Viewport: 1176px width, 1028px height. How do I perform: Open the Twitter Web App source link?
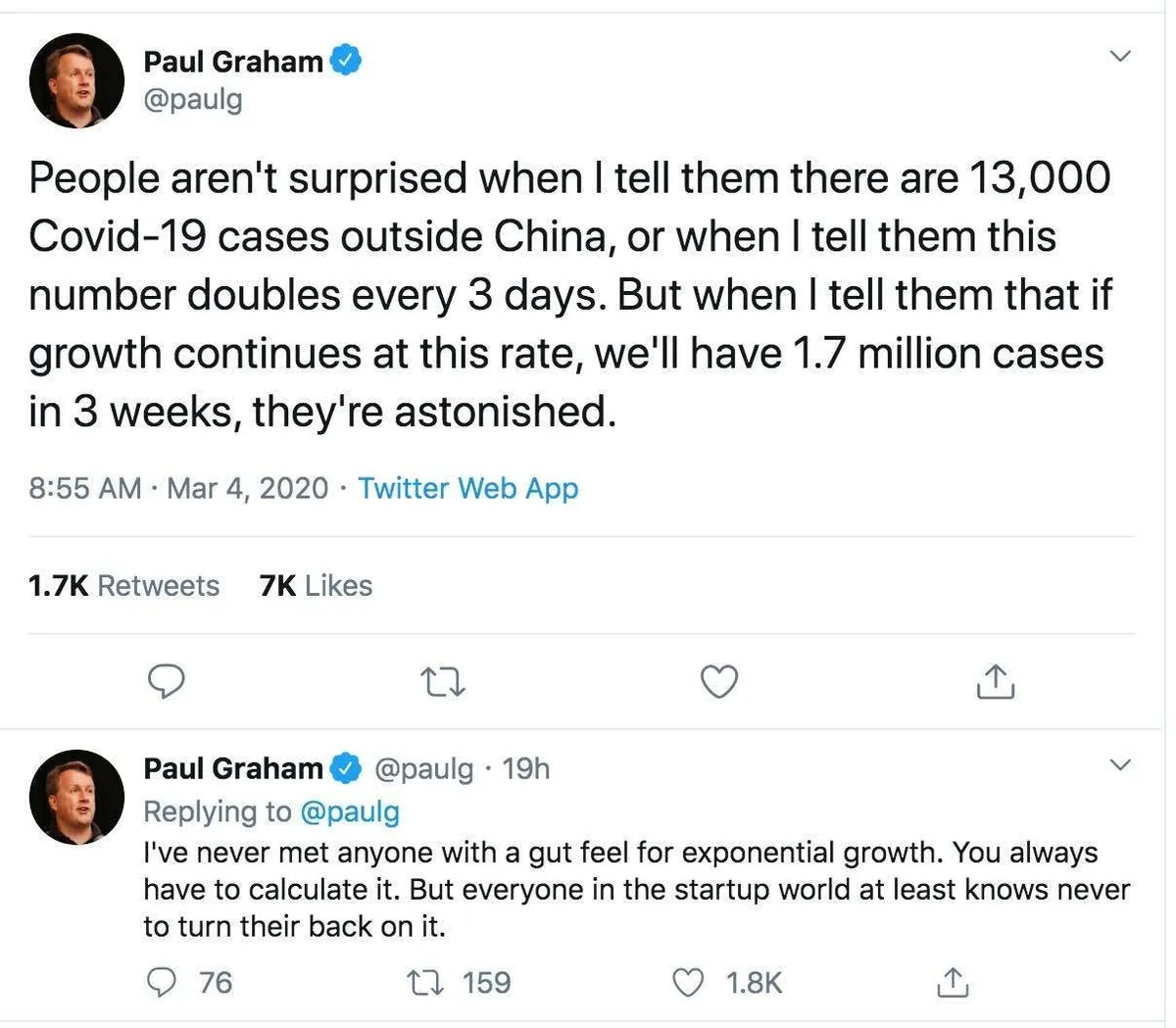point(467,488)
